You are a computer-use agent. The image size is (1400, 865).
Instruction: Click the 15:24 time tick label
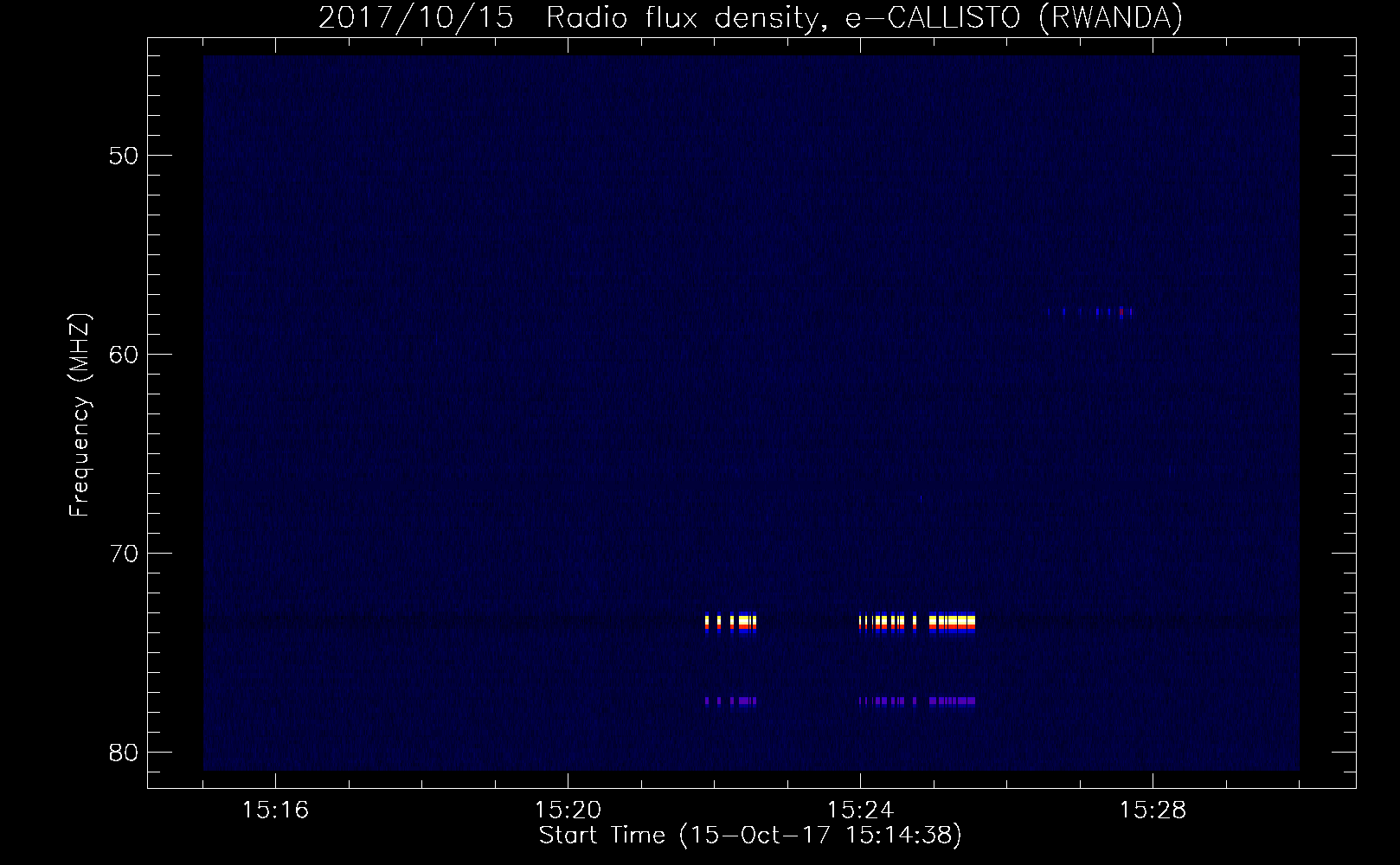[x=861, y=811]
